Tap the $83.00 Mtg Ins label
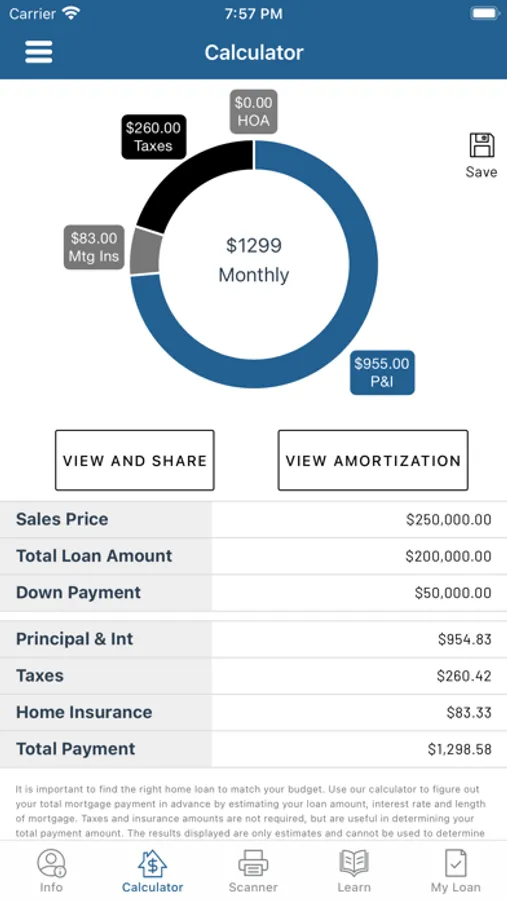Image resolution: width=507 pixels, height=900 pixels. click(94, 247)
